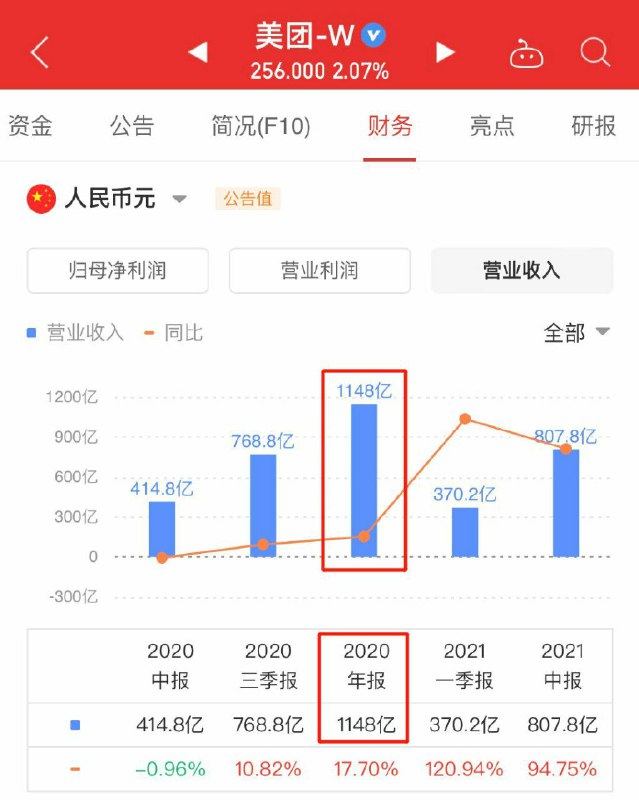Screen dimensions: 639x800
Task: Tap table cell 768.8亿
Action: pyautogui.click(x=268, y=724)
